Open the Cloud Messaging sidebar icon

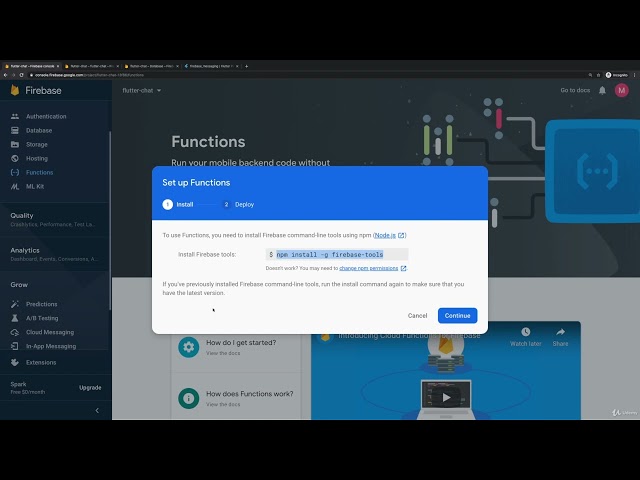(15, 332)
